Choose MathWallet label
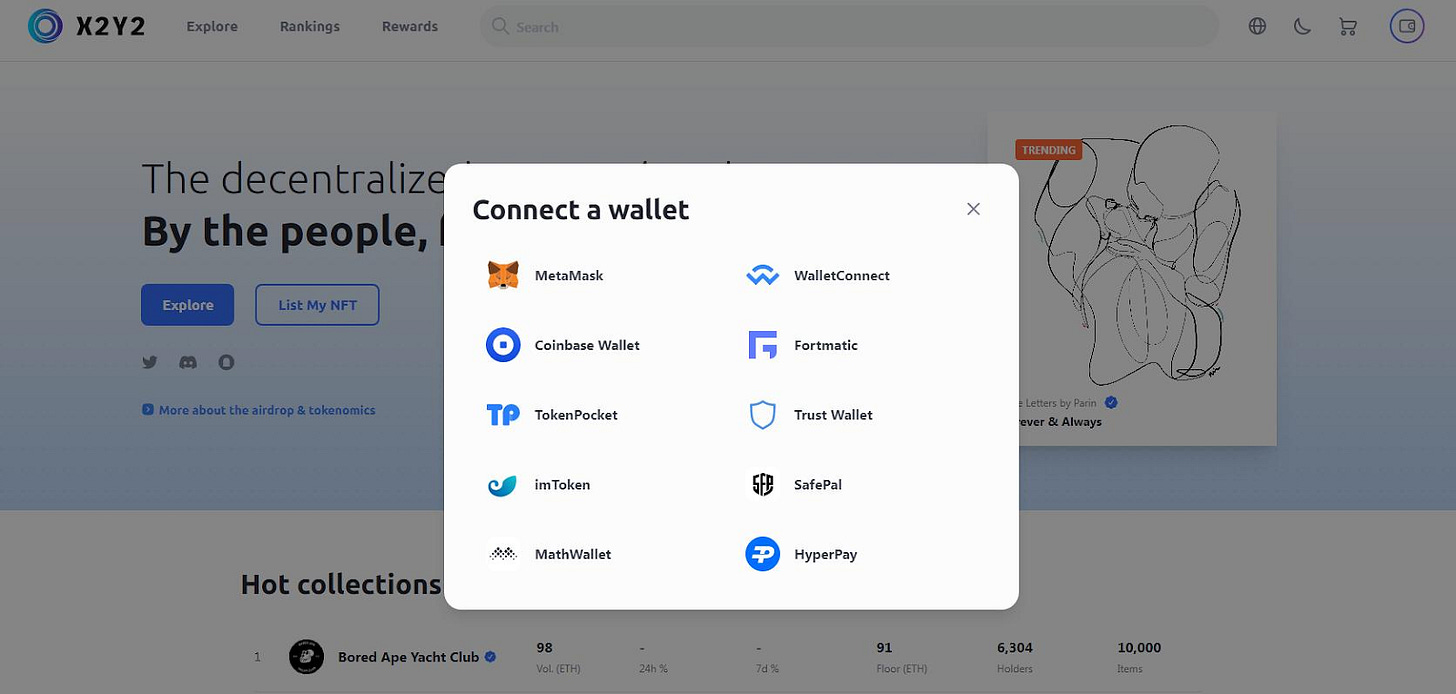The height and width of the screenshot is (694, 1456). (573, 554)
